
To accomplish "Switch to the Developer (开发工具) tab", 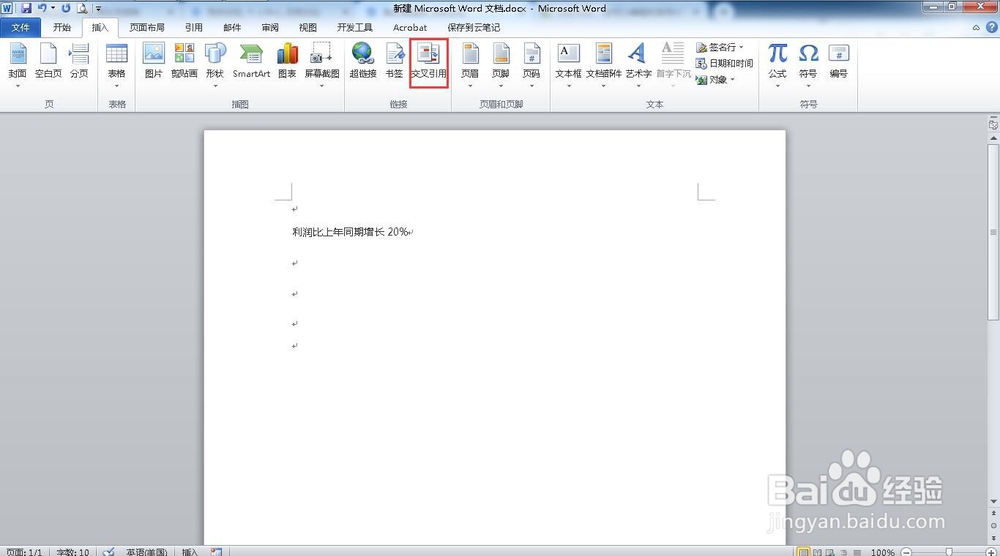I will point(355,27).
